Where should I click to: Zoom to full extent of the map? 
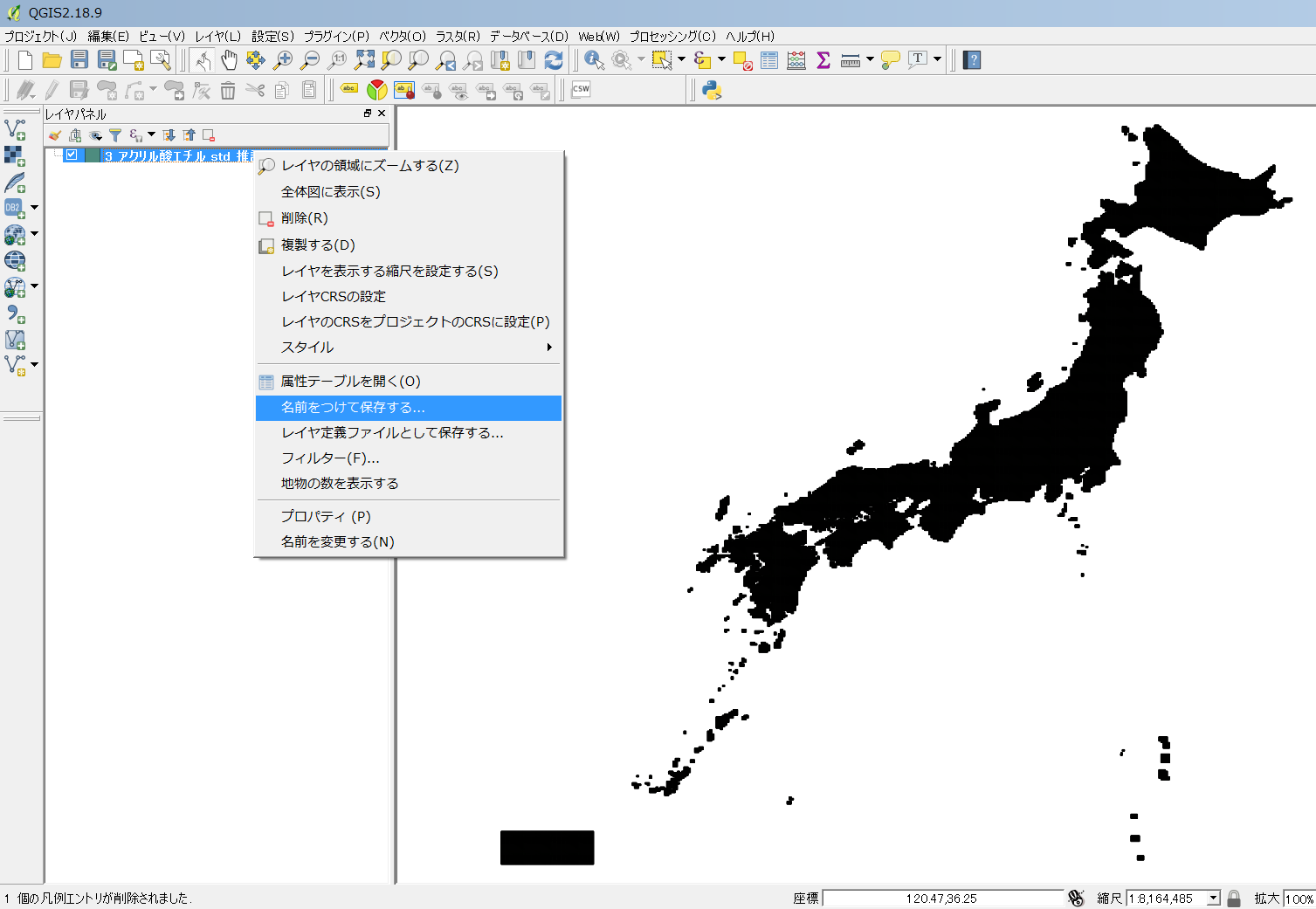(x=364, y=59)
